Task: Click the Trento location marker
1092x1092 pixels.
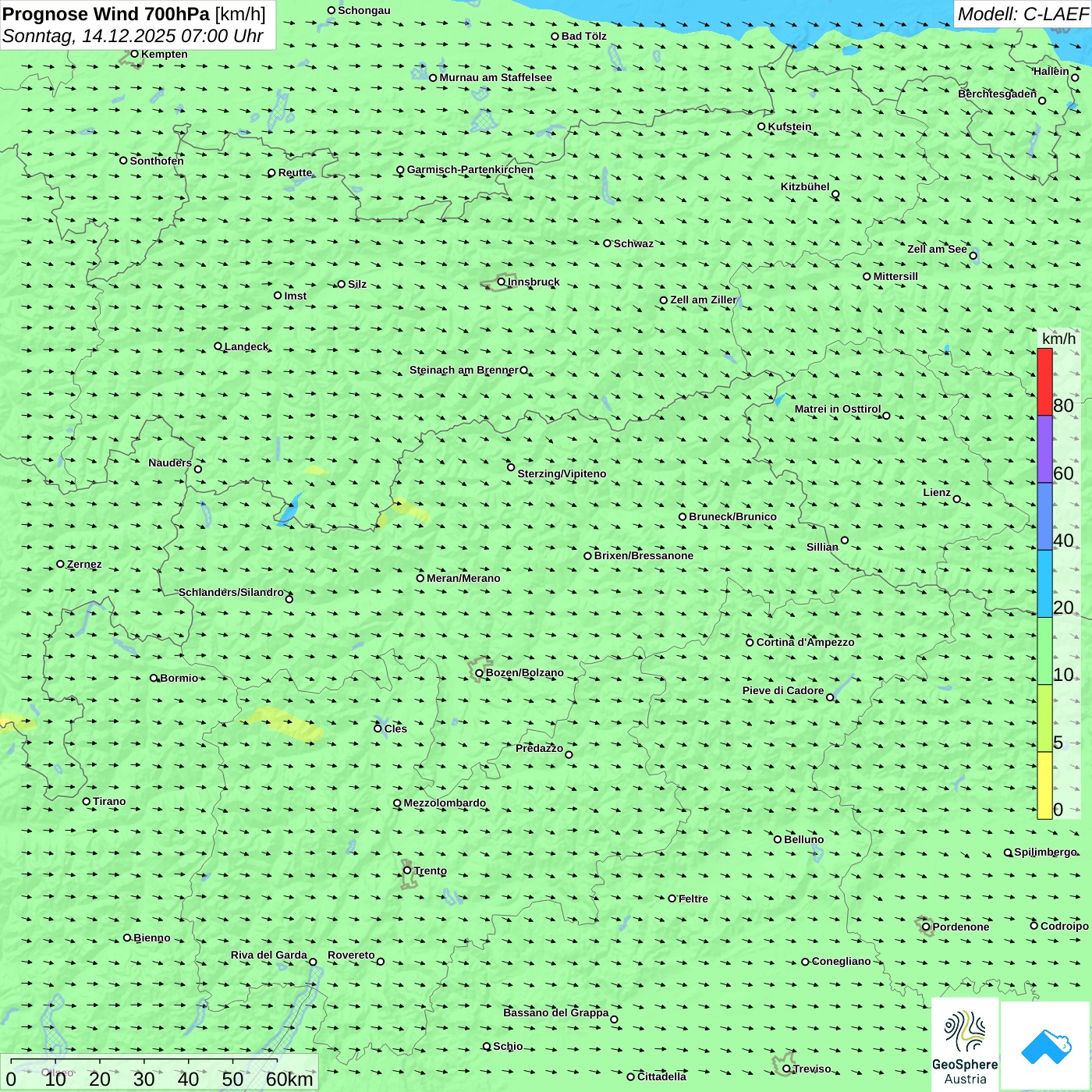Action: click(x=407, y=870)
